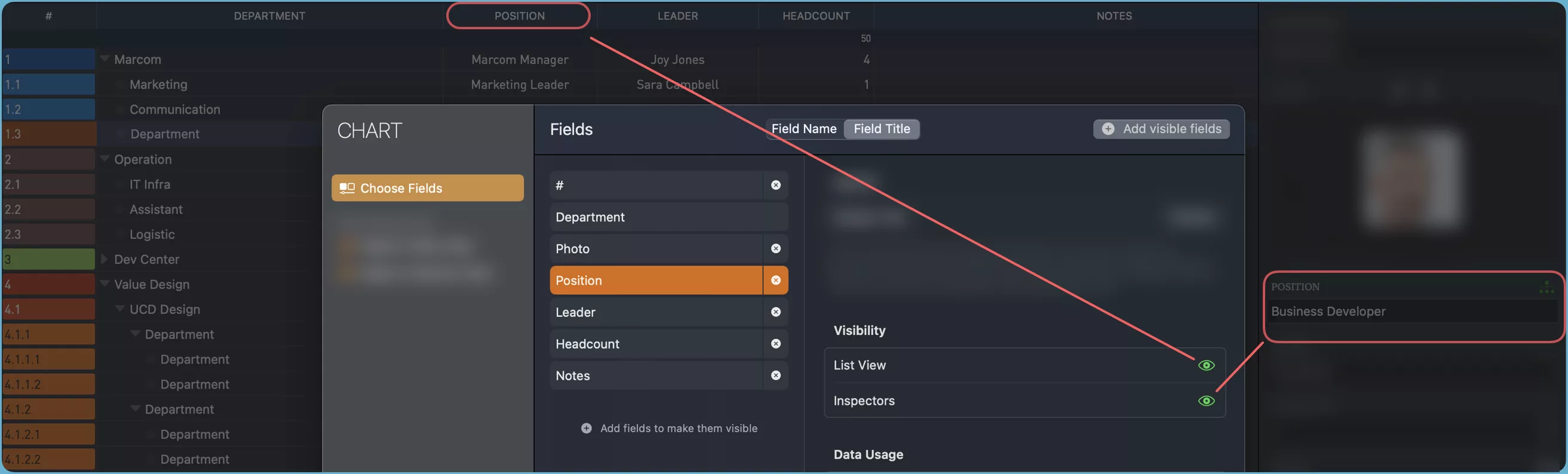Remove the # field with its x icon
This screenshot has width=1568, height=474.
(x=775, y=185)
